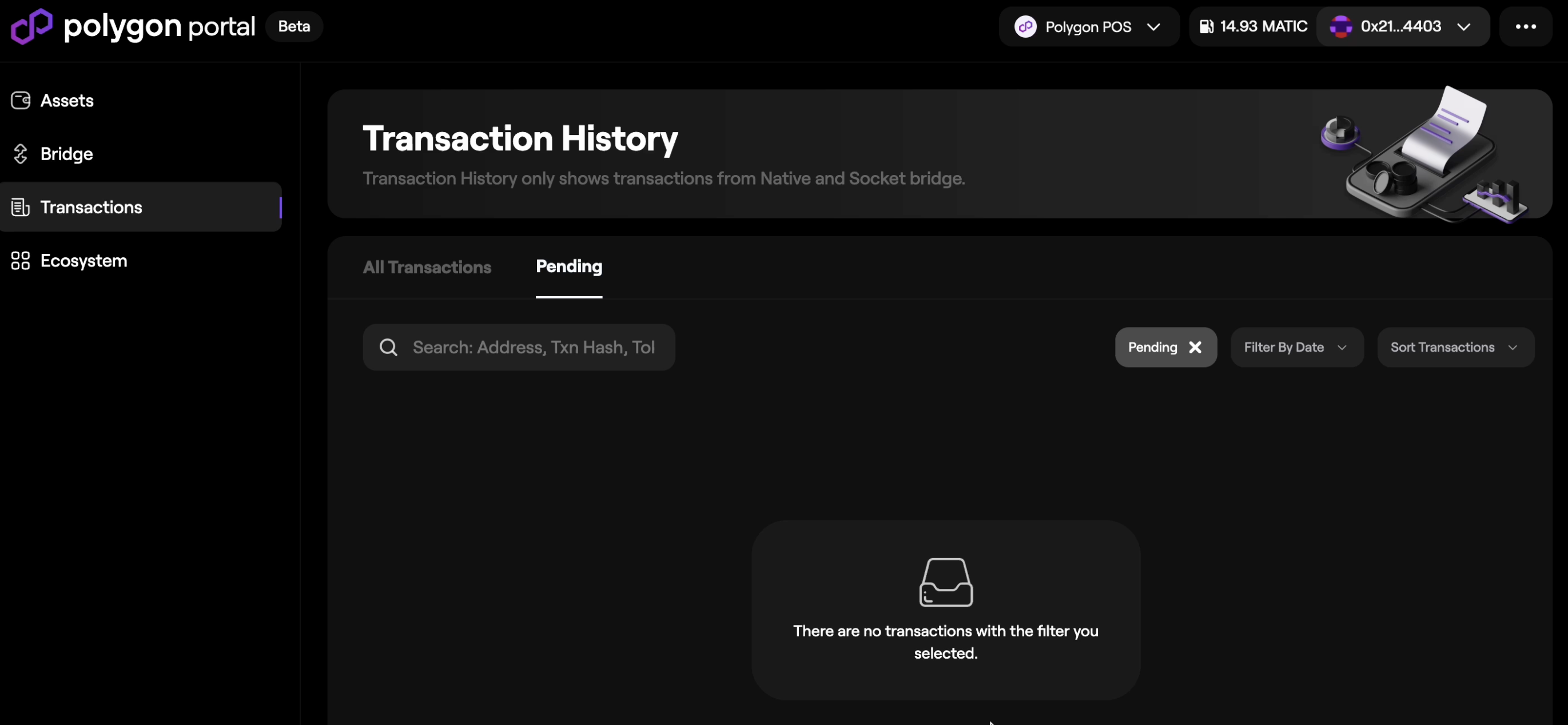Open the Filter By Date dropdown

click(1296, 347)
